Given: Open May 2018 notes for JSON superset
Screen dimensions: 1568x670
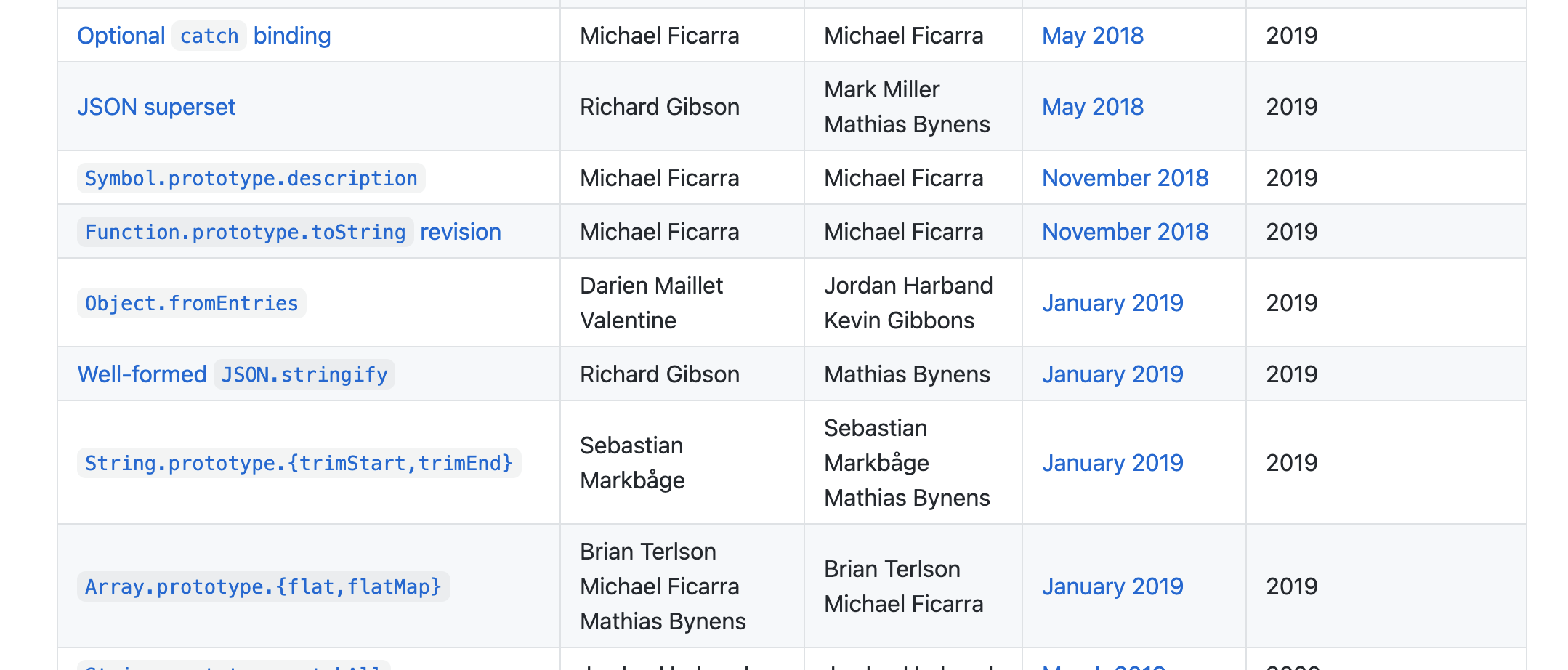Looking at the screenshot, I should pyautogui.click(x=1093, y=107).
